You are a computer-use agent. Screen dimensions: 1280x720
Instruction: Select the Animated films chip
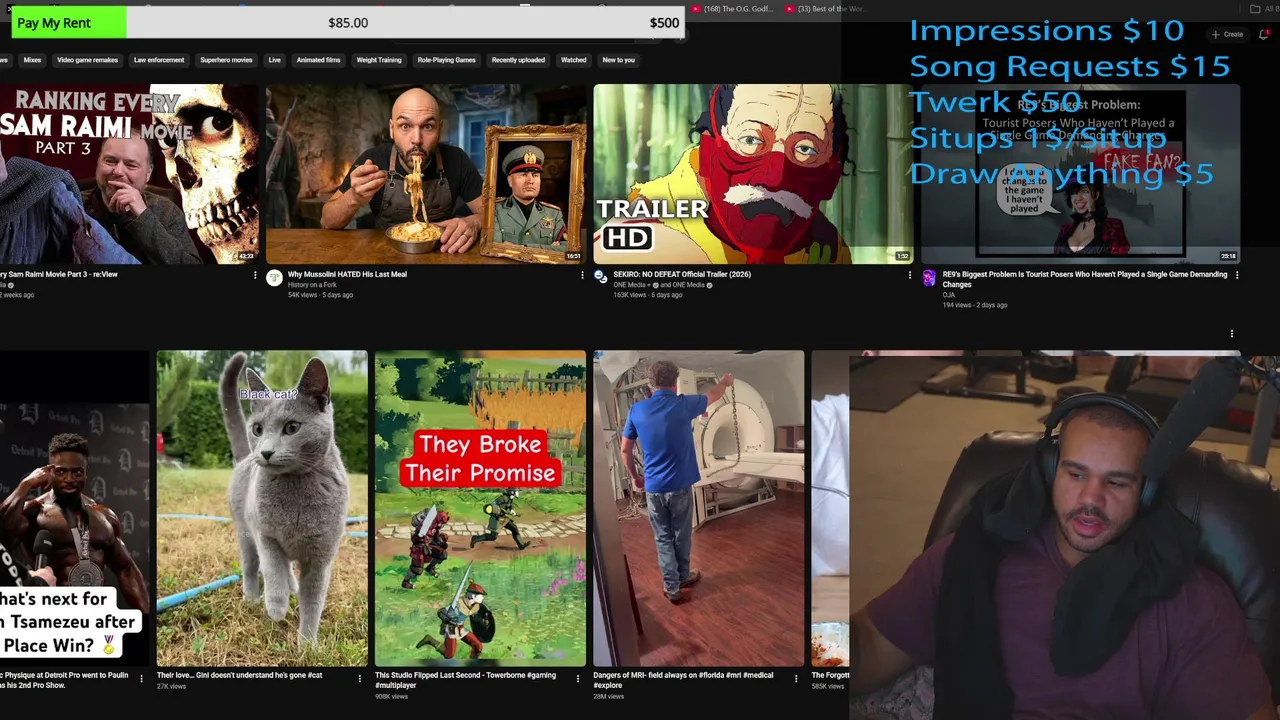(x=318, y=60)
